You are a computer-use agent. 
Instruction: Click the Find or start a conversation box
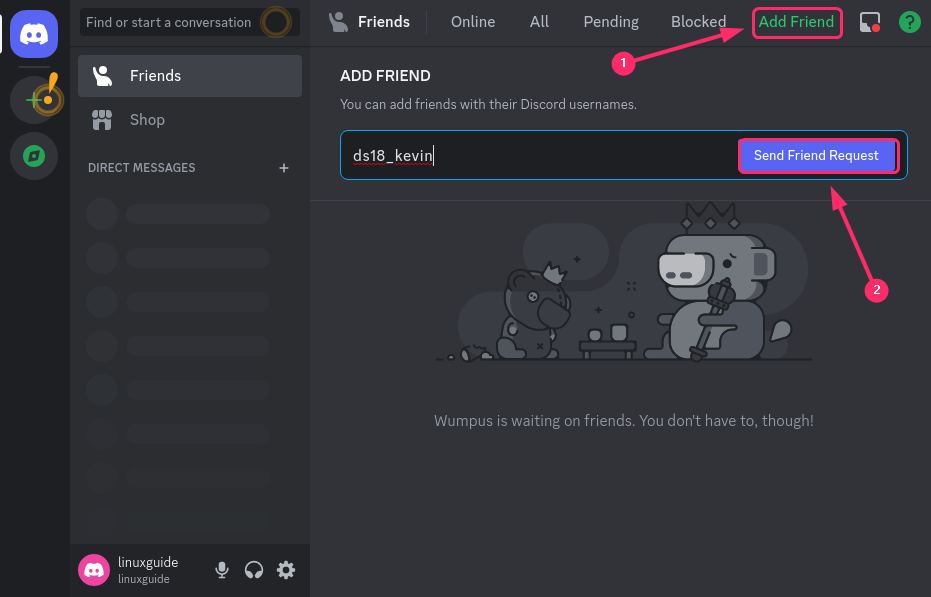point(170,22)
